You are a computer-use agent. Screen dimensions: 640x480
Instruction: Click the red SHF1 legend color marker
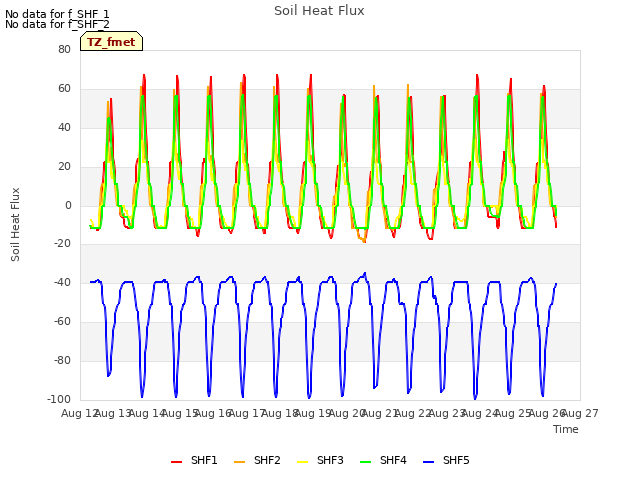(x=176, y=462)
